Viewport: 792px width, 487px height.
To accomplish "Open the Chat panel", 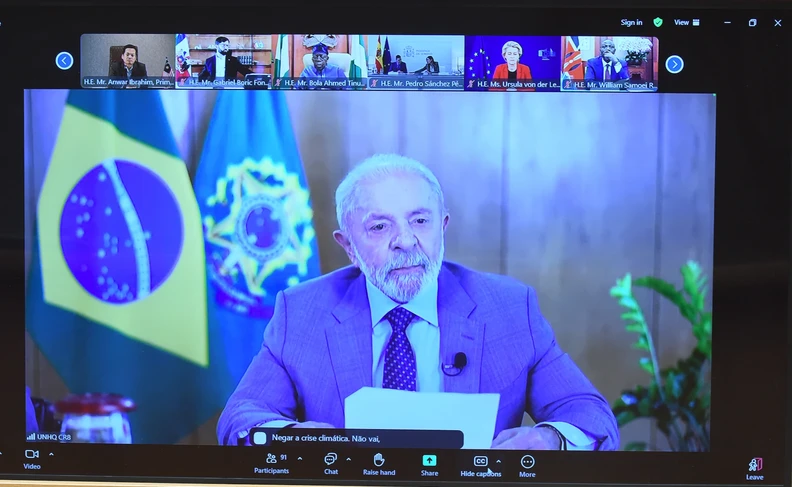I will click(331, 463).
